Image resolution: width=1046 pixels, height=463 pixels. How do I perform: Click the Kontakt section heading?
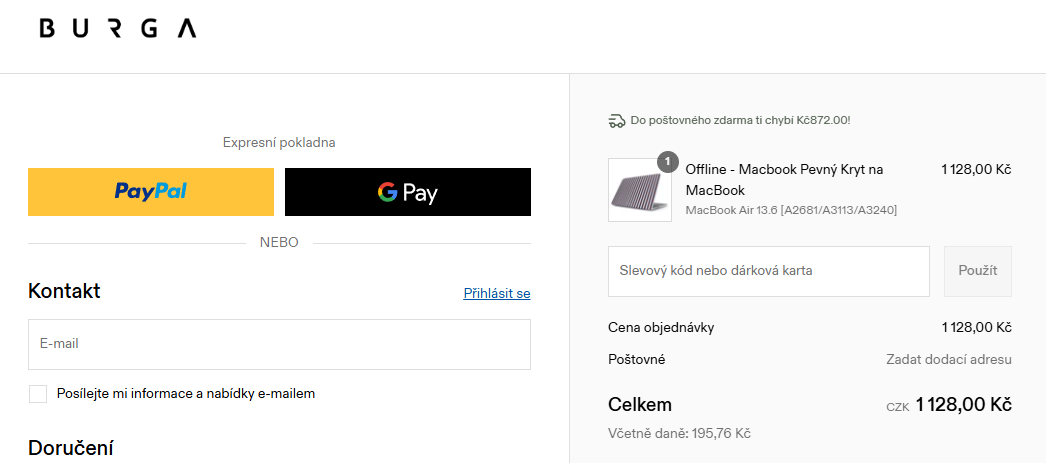point(64,291)
